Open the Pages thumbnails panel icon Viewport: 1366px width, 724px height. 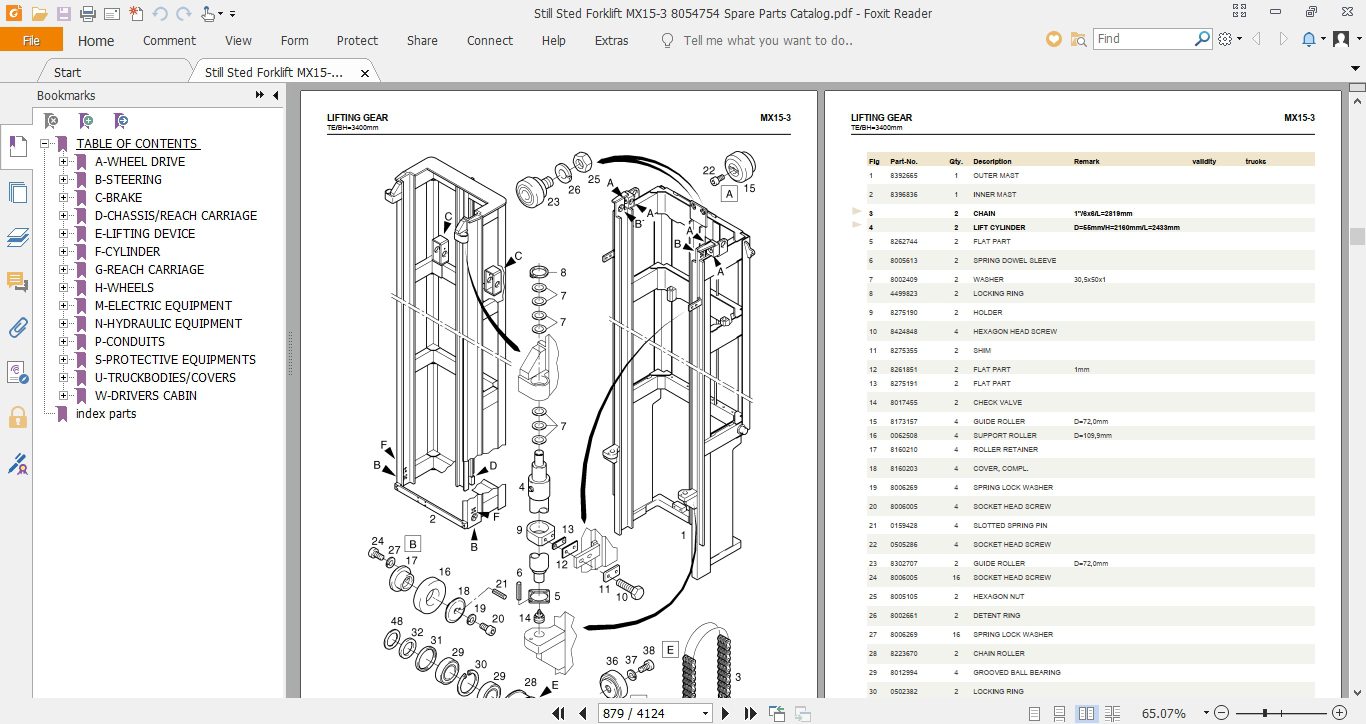pos(17,192)
